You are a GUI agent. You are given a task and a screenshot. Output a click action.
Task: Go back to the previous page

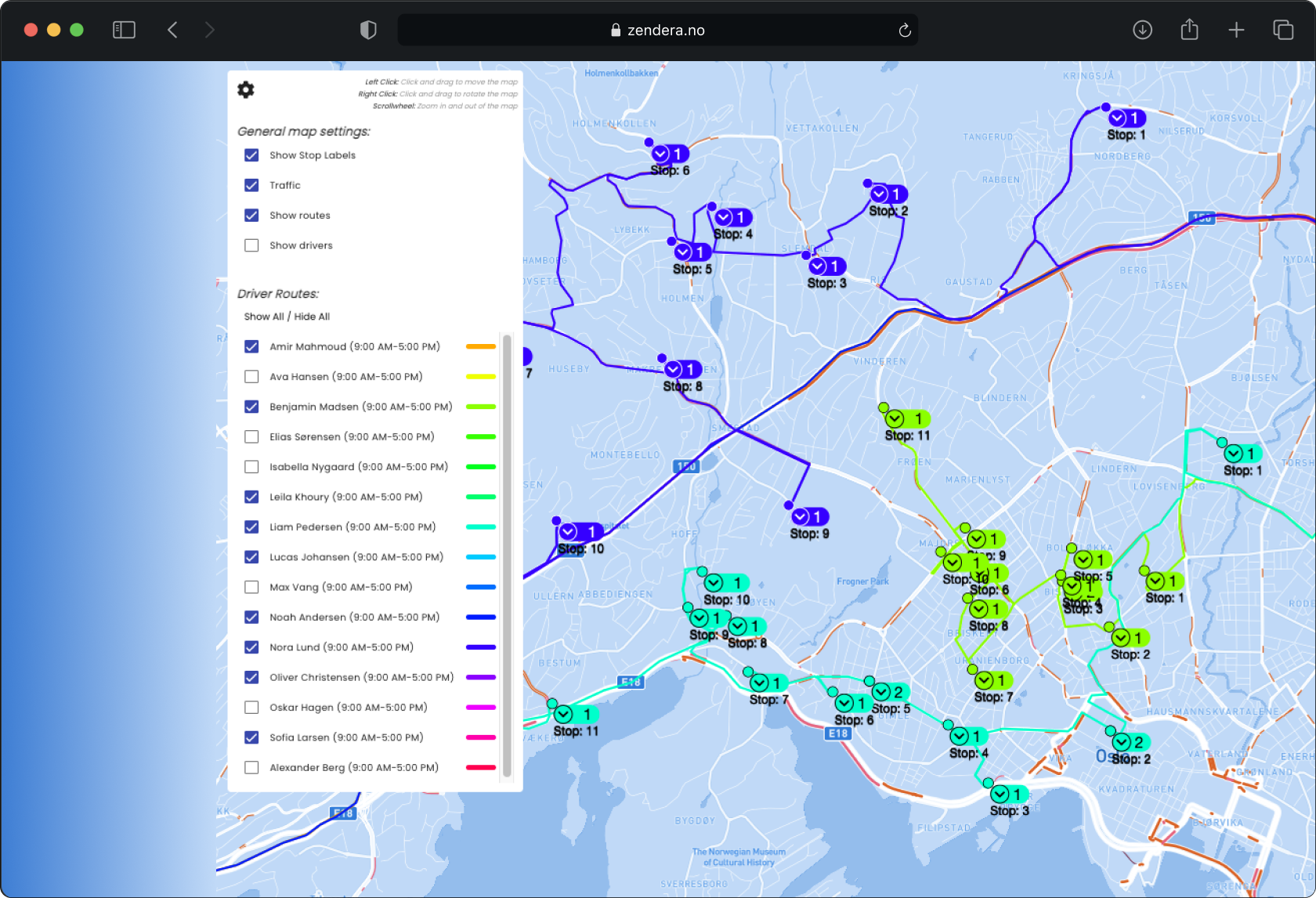173,30
